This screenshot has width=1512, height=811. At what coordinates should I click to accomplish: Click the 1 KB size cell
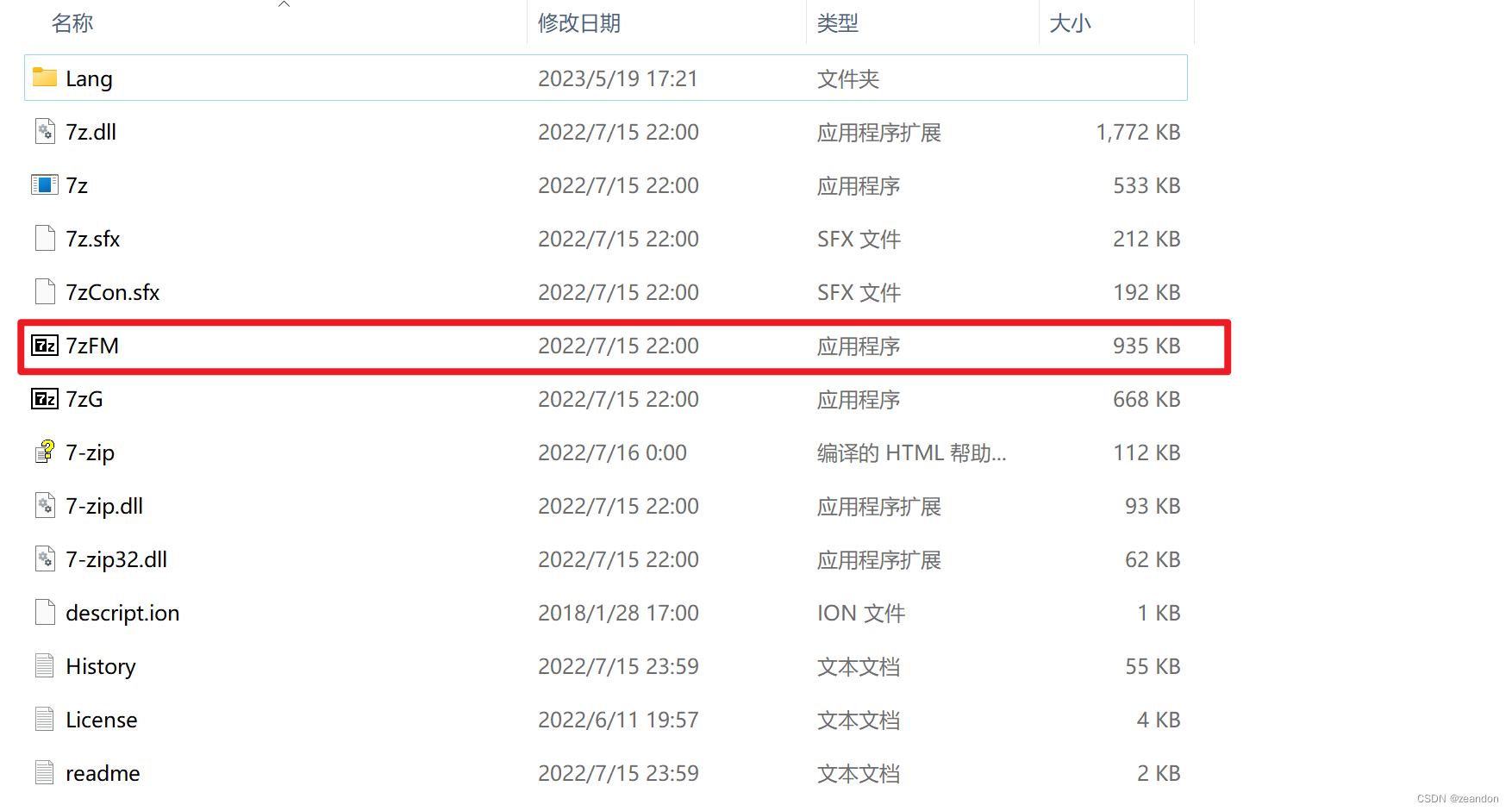point(1159,613)
